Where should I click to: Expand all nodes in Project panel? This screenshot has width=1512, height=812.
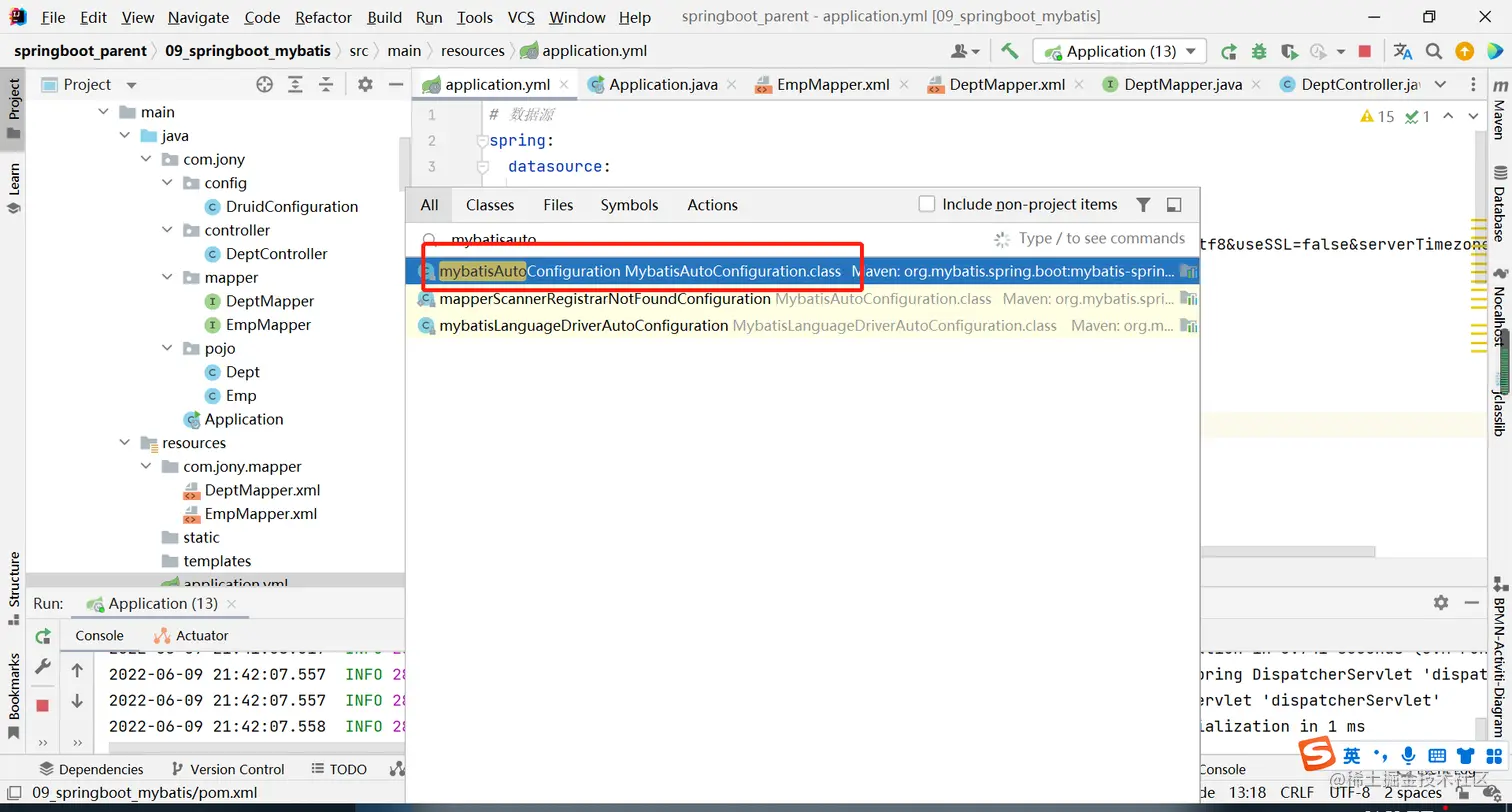295,85
